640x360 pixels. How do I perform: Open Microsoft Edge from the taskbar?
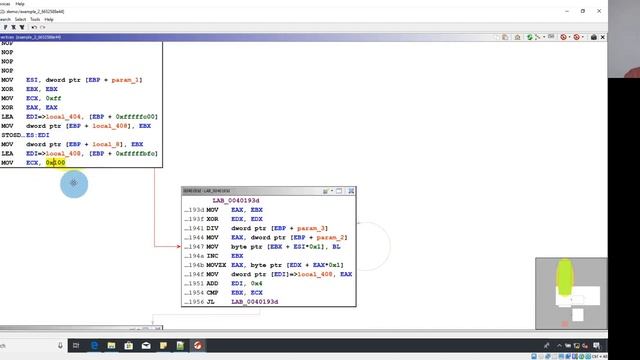94,346
